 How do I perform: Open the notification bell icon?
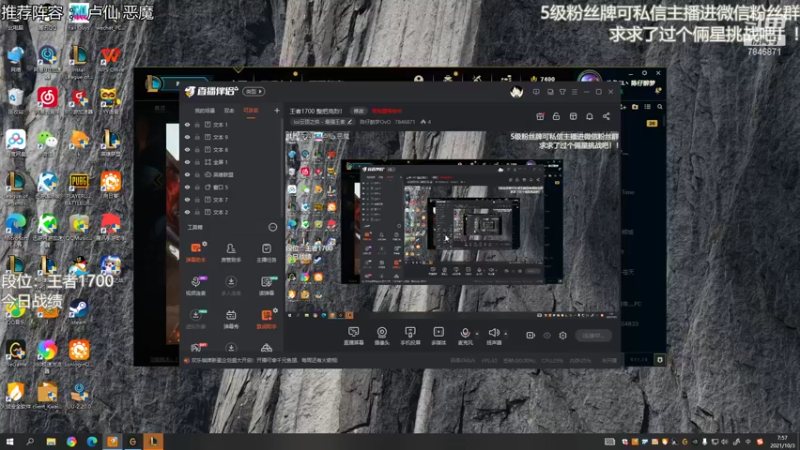pyautogui.click(x=589, y=116)
